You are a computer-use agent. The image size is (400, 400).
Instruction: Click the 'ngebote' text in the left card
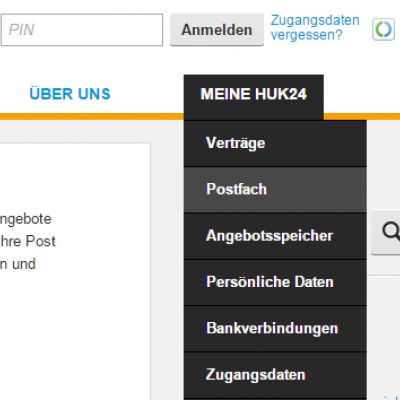tap(26, 219)
